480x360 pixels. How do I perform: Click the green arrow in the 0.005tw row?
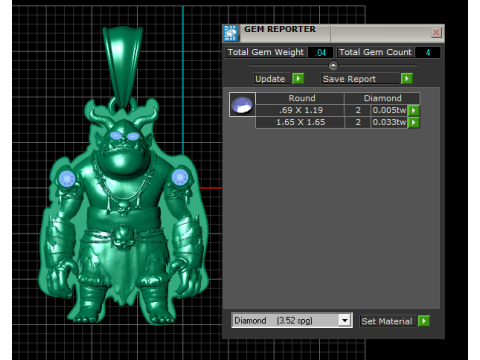413,110
